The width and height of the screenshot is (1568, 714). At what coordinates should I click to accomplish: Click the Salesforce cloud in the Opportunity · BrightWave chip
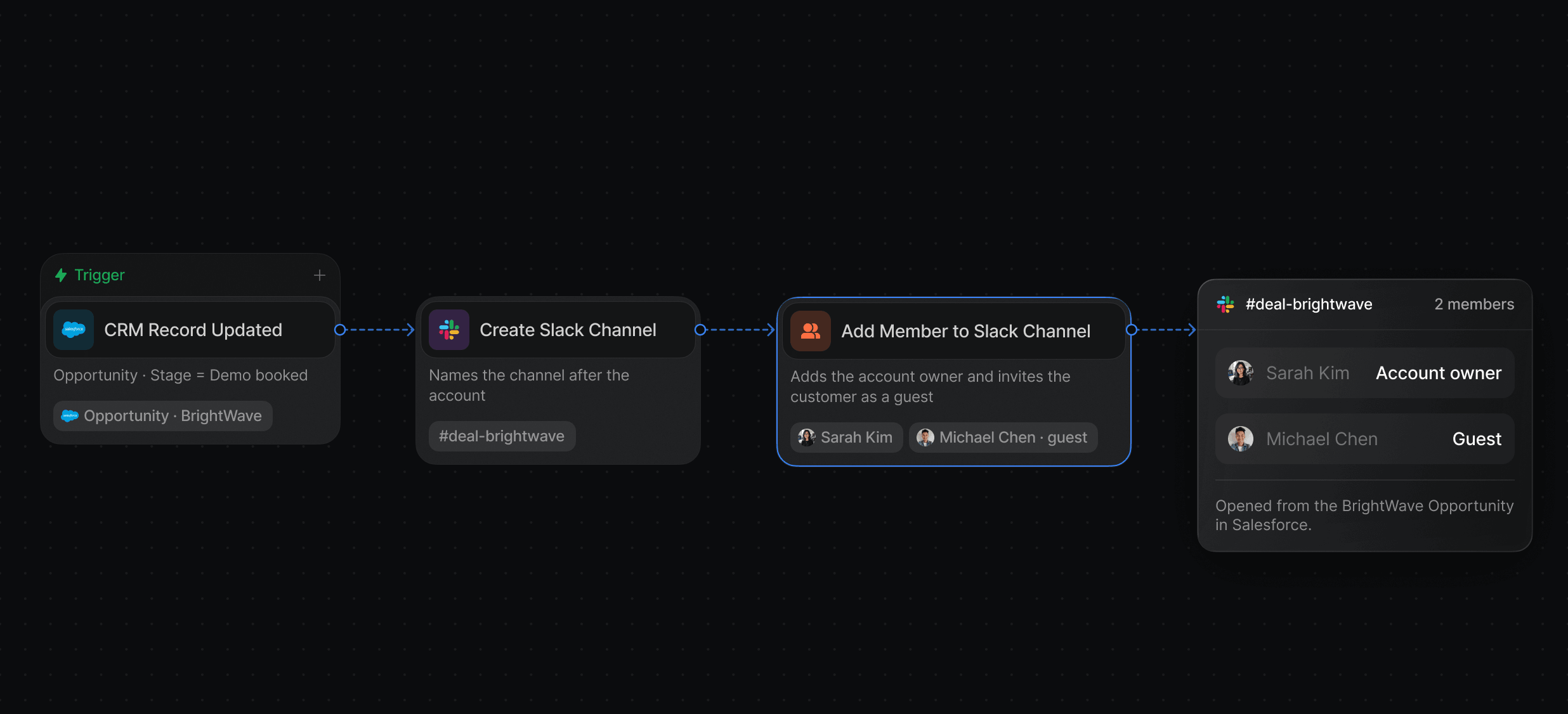coord(69,416)
